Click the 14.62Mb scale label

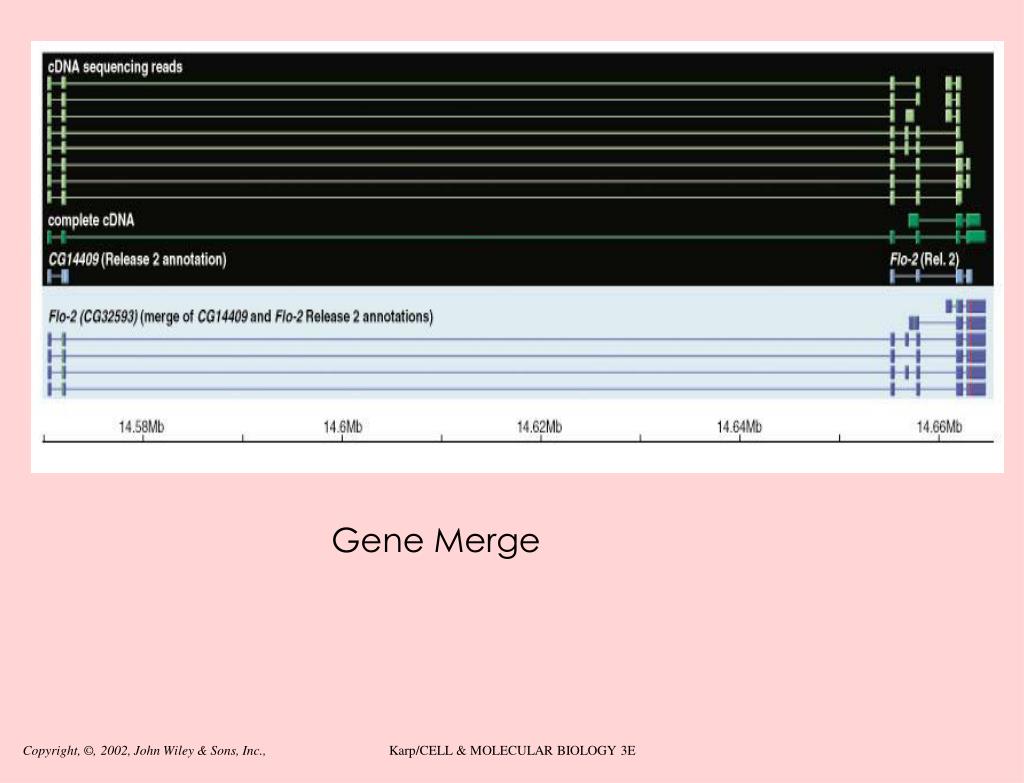point(539,427)
